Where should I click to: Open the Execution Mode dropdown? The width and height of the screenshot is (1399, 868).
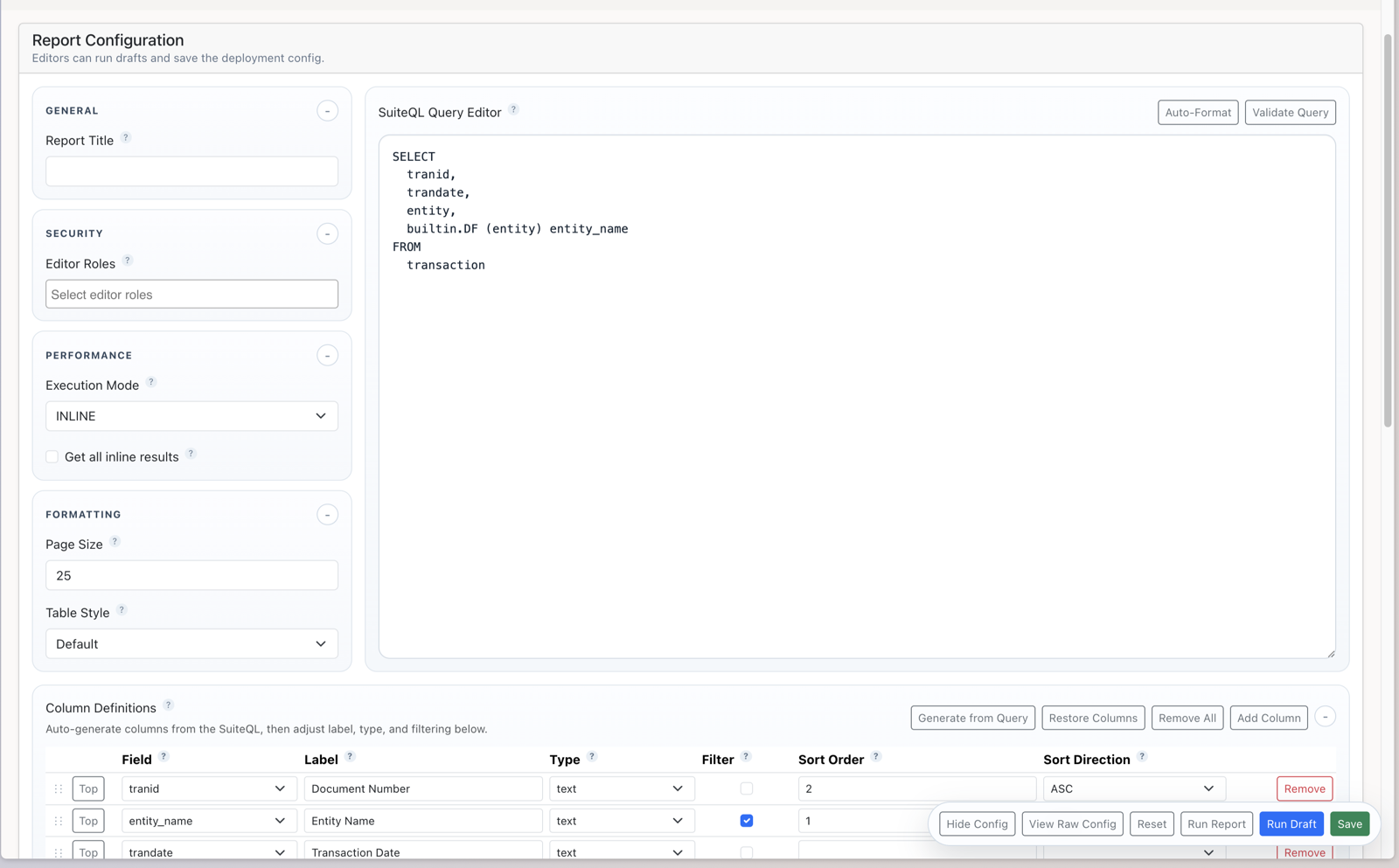coord(191,416)
